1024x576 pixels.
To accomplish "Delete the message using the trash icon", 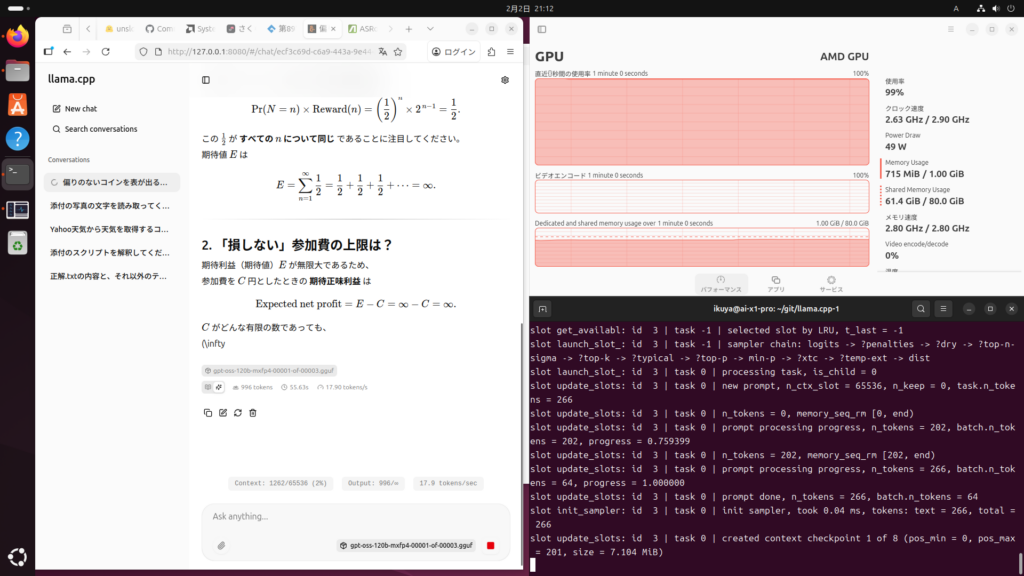I will [x=252, y=412].
